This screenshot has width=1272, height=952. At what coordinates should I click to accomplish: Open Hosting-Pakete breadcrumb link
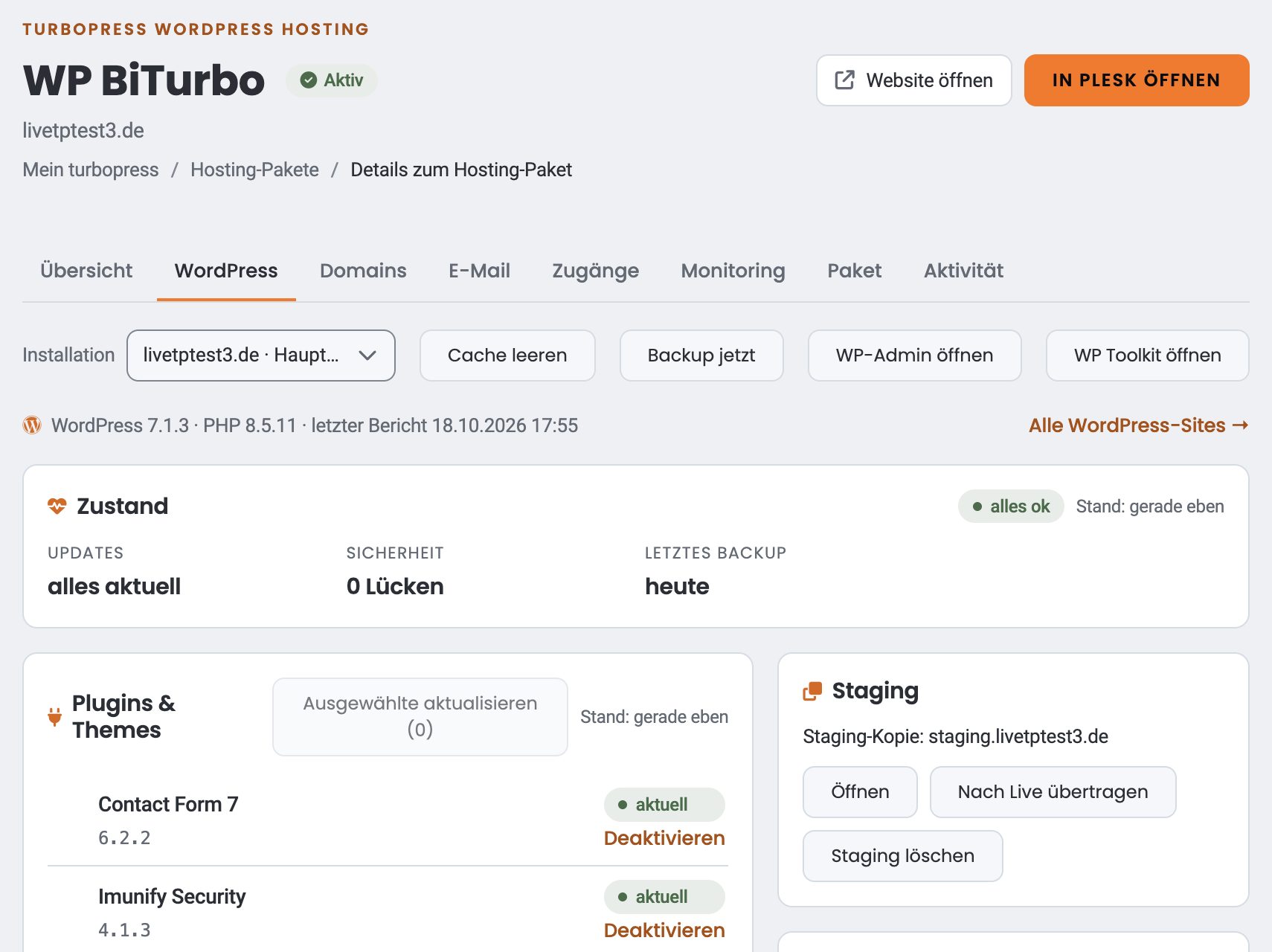click(x=254, y=170)
